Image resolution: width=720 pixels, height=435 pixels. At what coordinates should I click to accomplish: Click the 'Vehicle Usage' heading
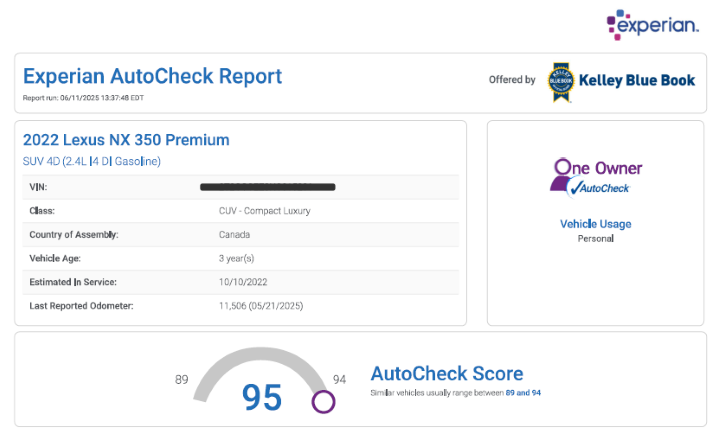tap(596, 224)
